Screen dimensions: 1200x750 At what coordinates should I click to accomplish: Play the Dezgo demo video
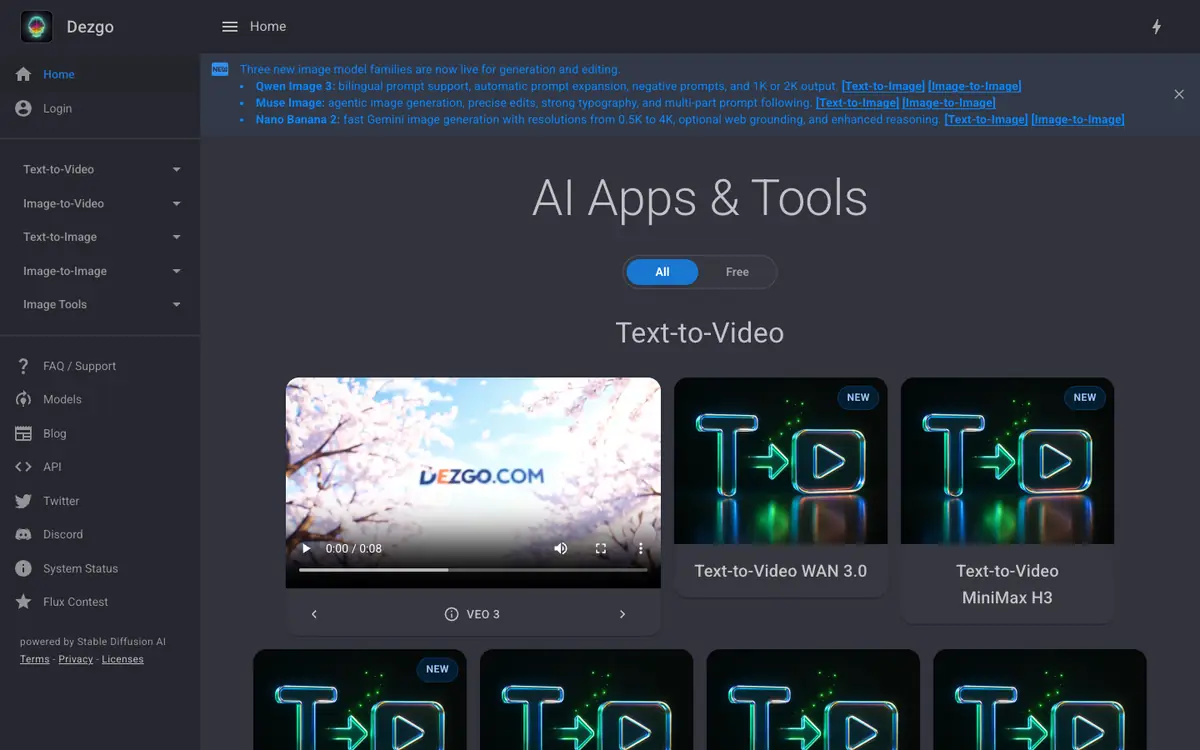coord(306,548)
